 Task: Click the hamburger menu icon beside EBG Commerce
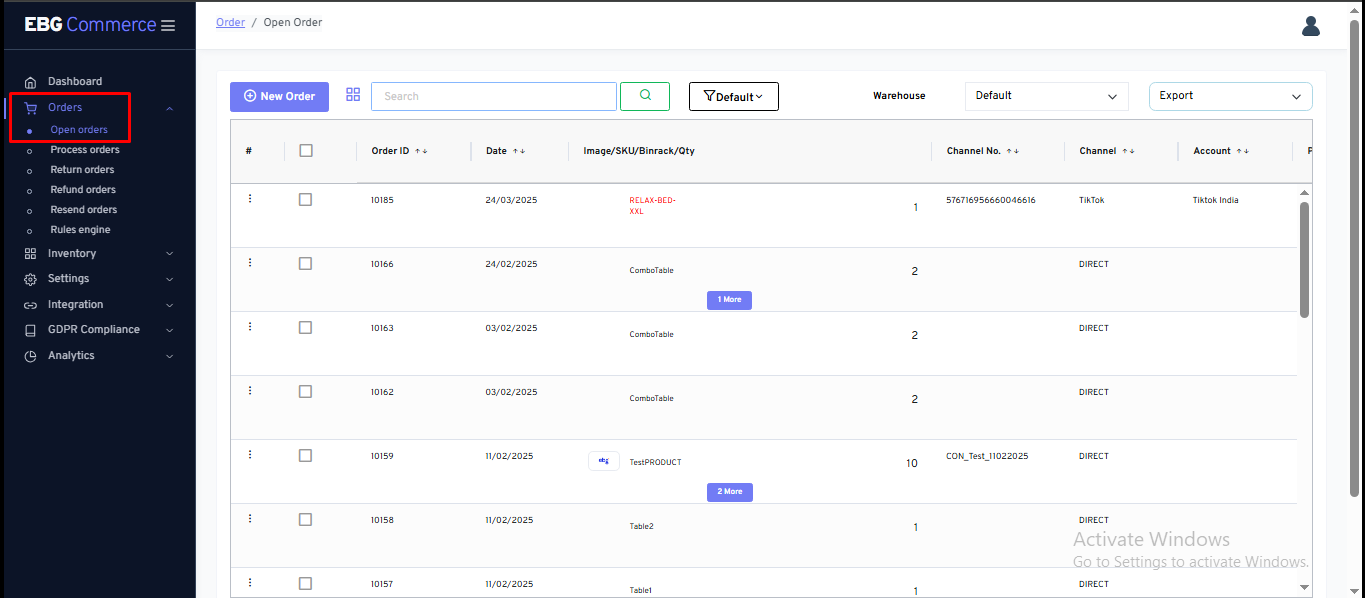[168, 25]
